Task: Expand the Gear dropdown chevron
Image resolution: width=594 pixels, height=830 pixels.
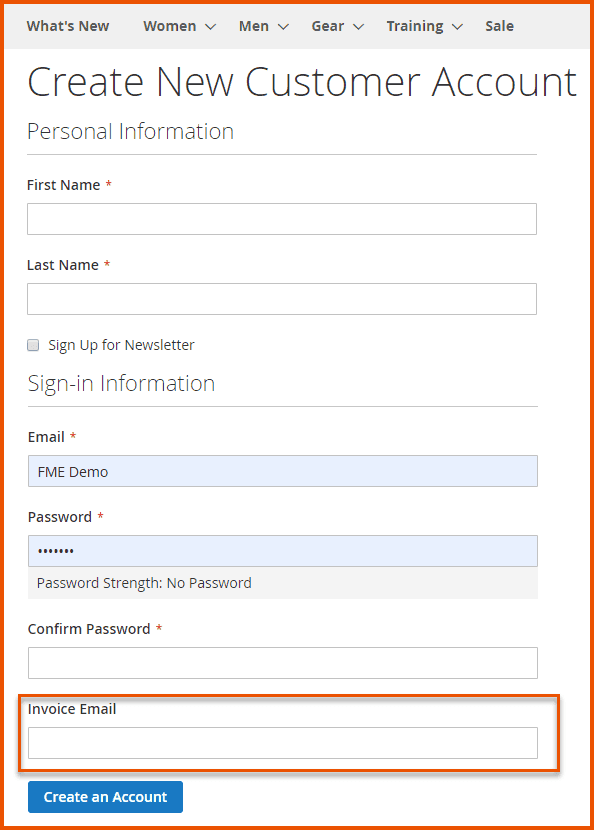Action: coord(357,26)
